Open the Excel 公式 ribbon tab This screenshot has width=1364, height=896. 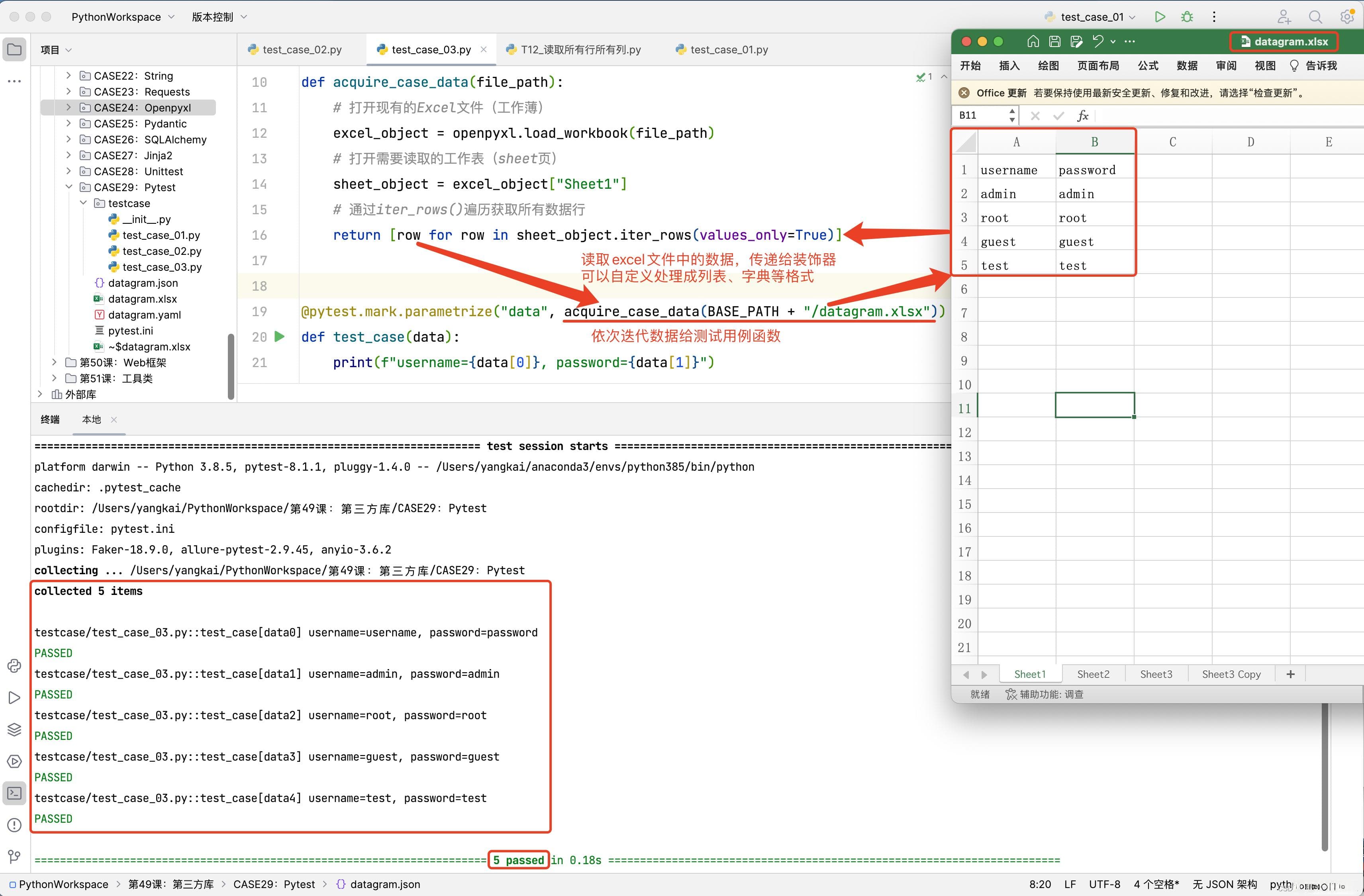tap(1148, 65)
